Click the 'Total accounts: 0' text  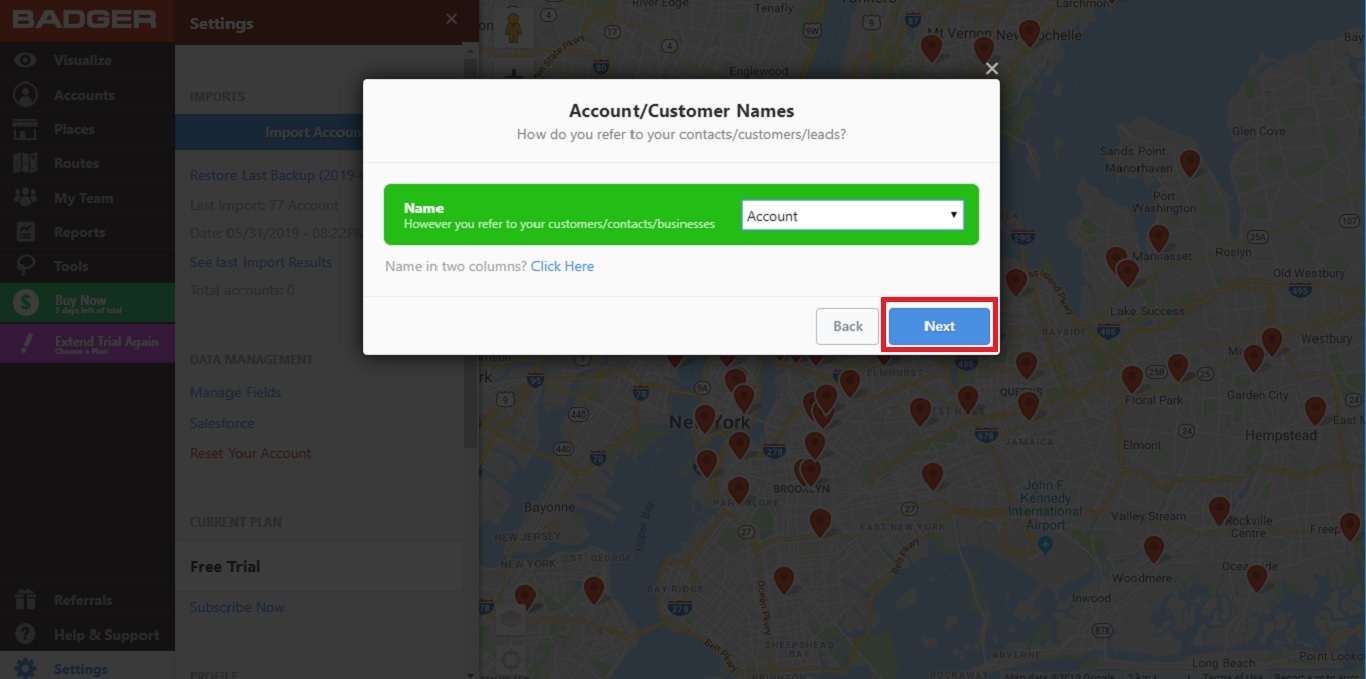242,290
